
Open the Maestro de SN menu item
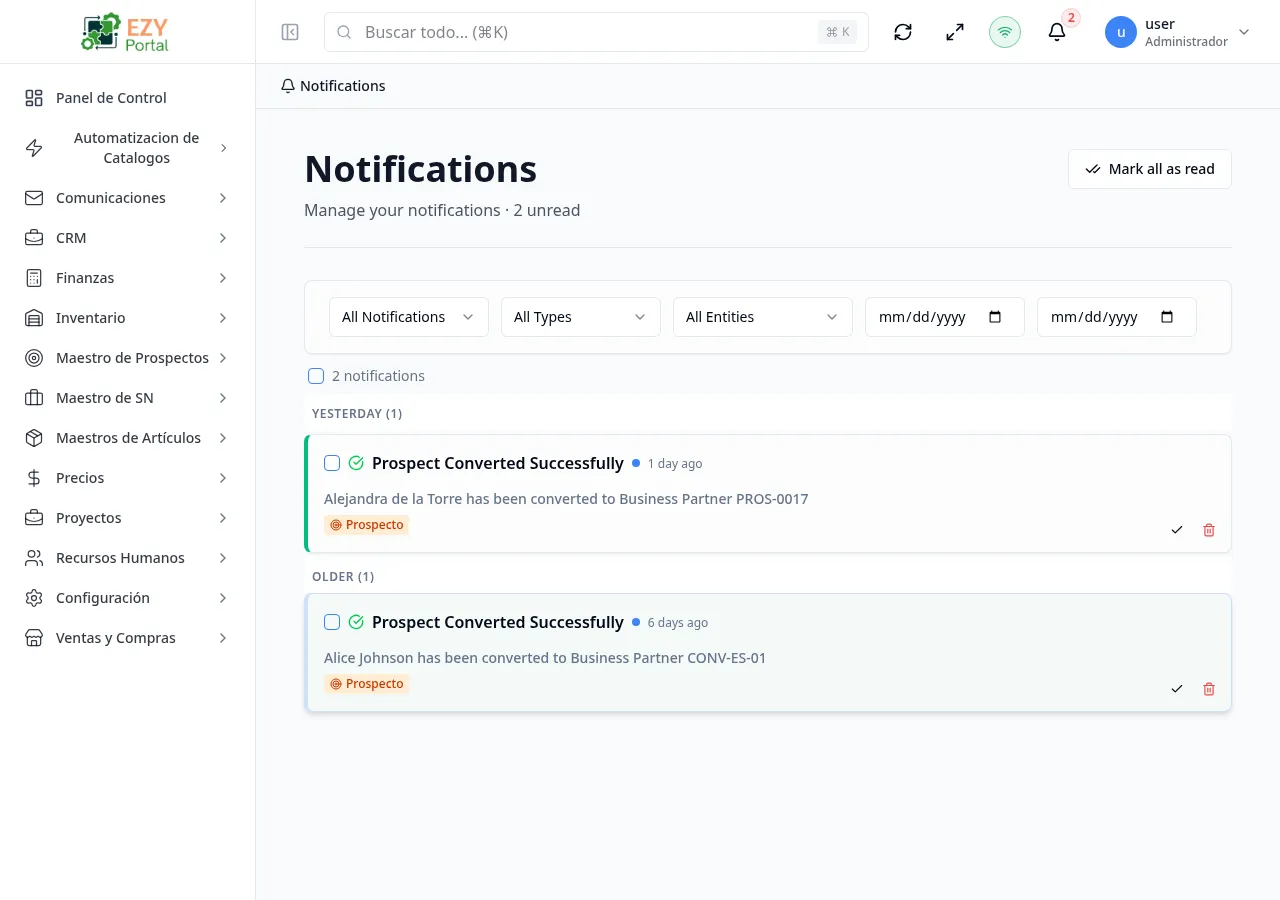(127, 398)
